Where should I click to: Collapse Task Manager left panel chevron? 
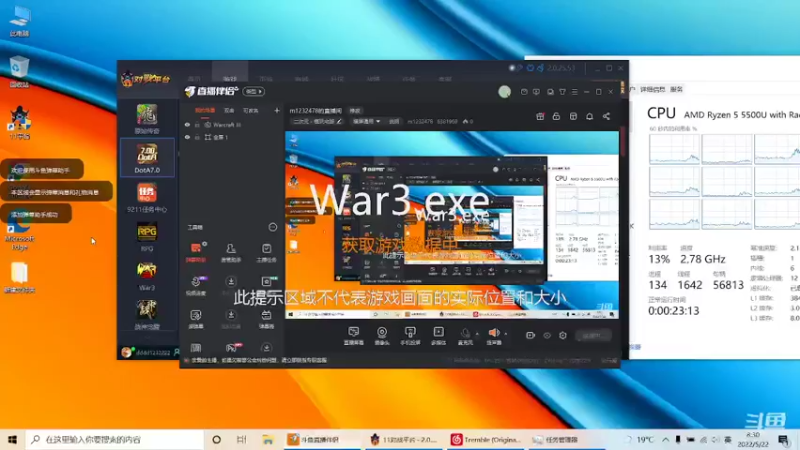[632, 226]
